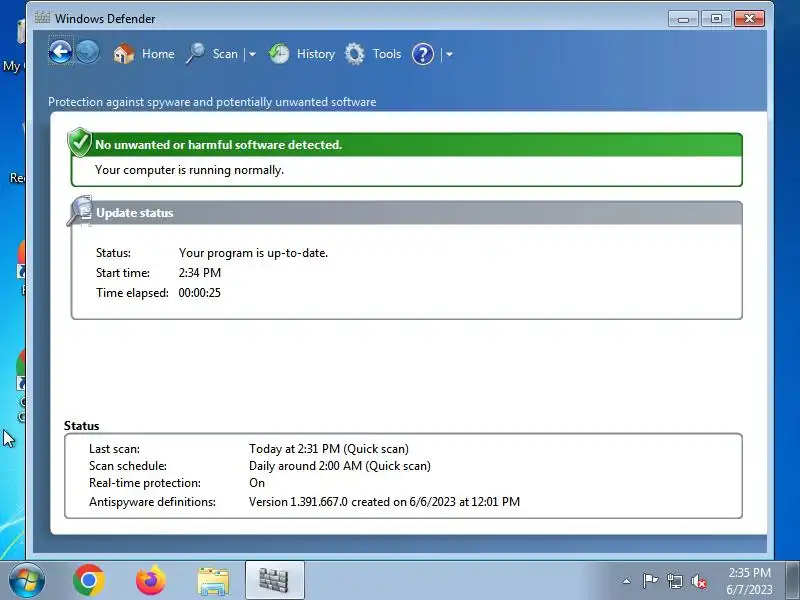Click the 'Real-time protection:' label
800x600 pixels.
point(145,483)
